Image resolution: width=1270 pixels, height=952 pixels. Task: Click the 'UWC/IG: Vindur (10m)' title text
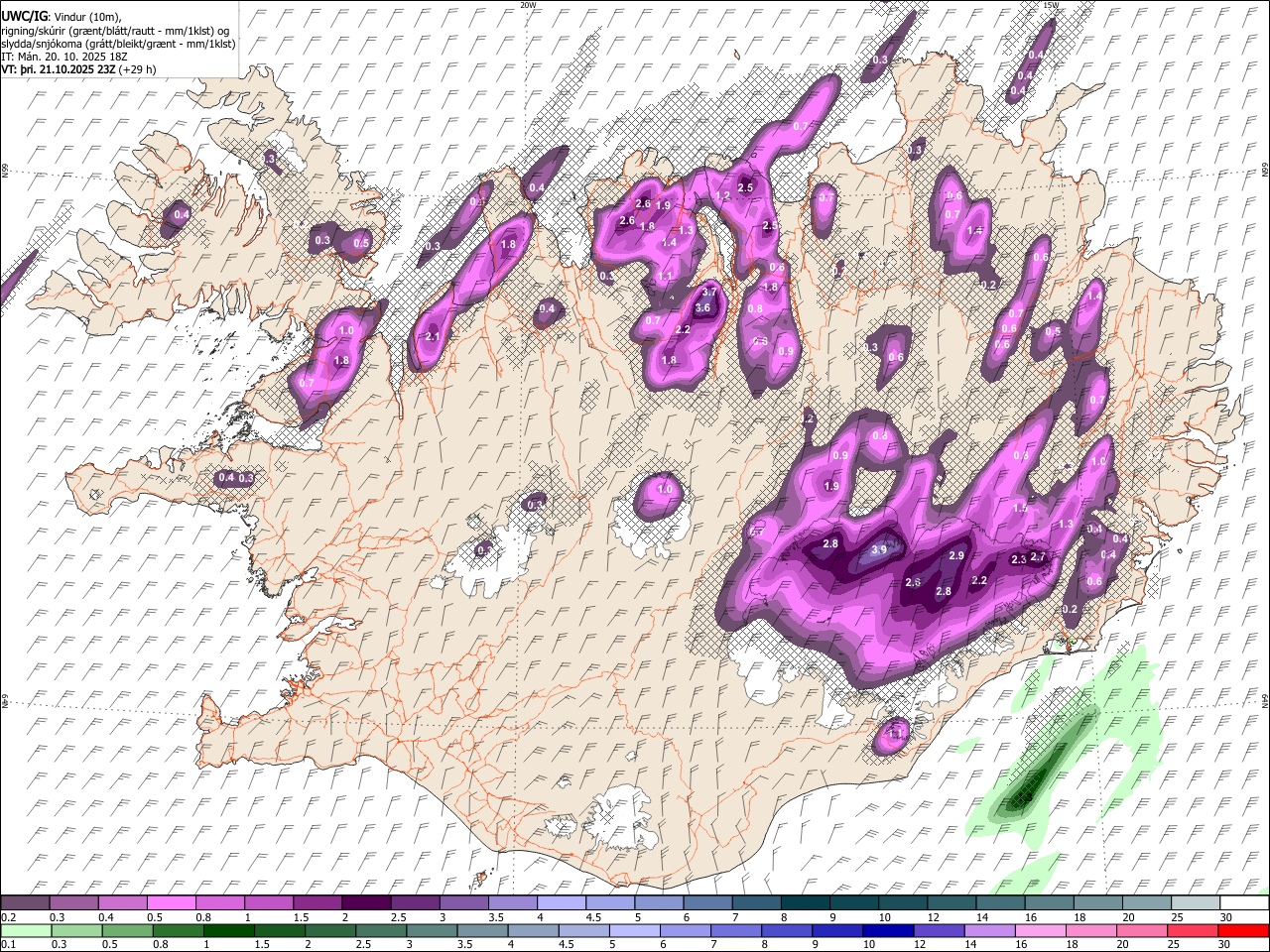[62, 16]
